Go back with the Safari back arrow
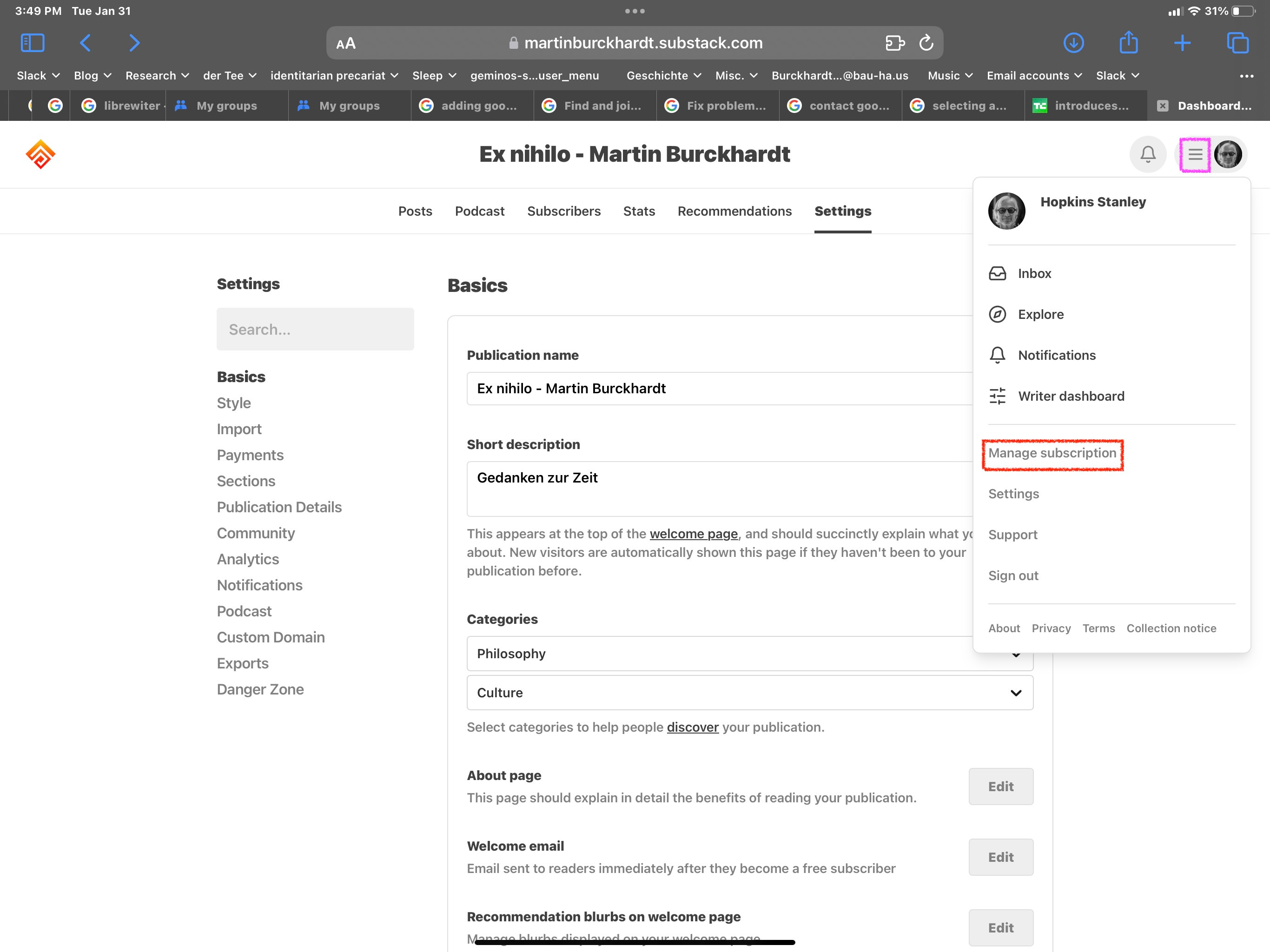Viewport: 1270px width, 952px height. coord(86,43)
